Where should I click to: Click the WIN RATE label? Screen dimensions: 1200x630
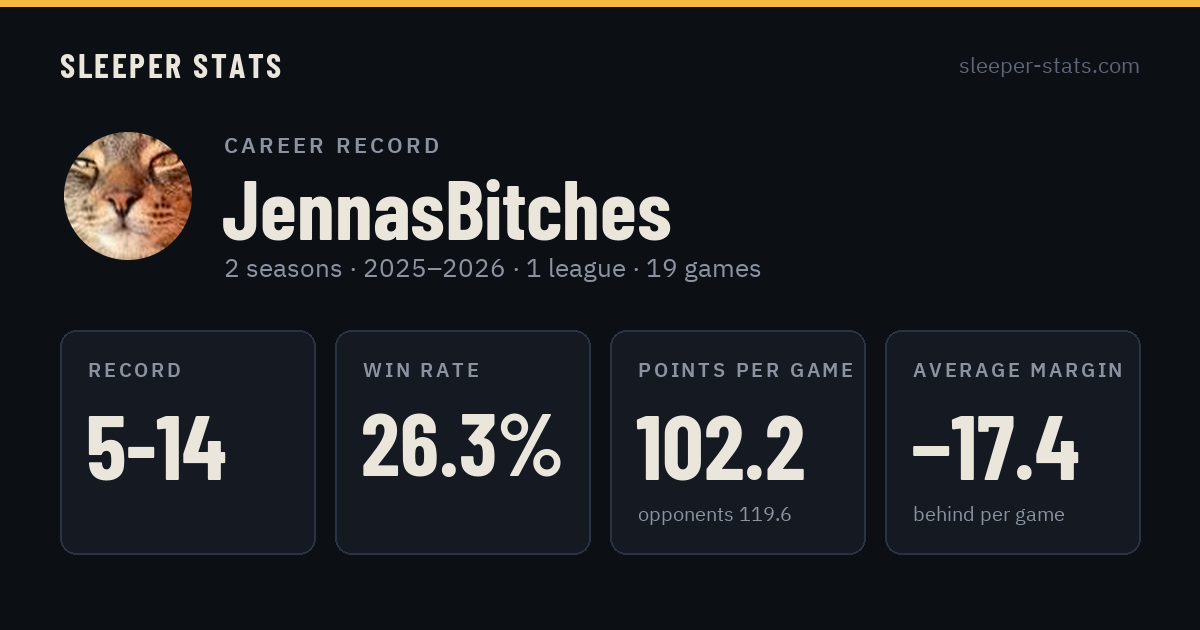coord(422,371)
